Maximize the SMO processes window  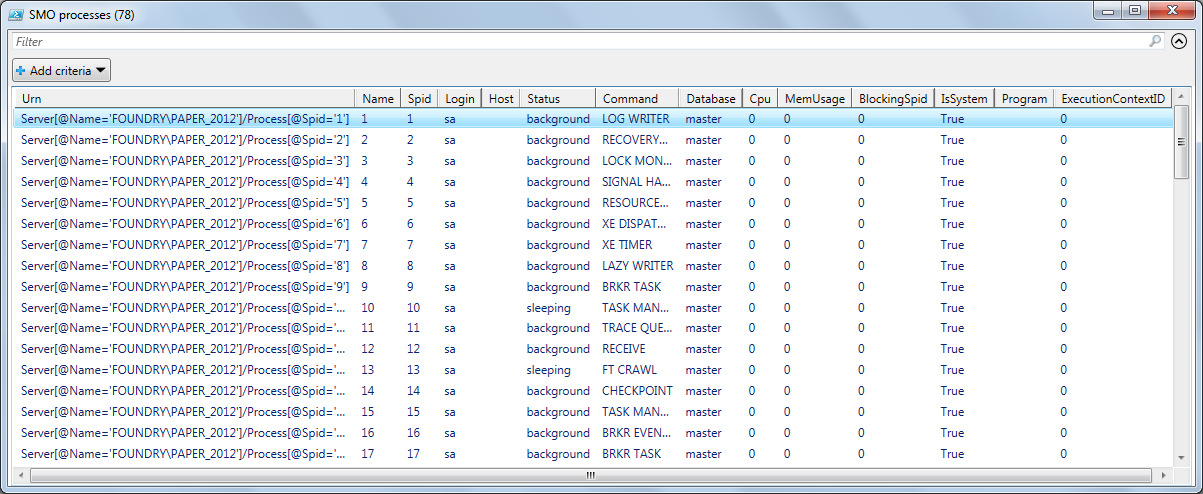tap(1134, 11)
